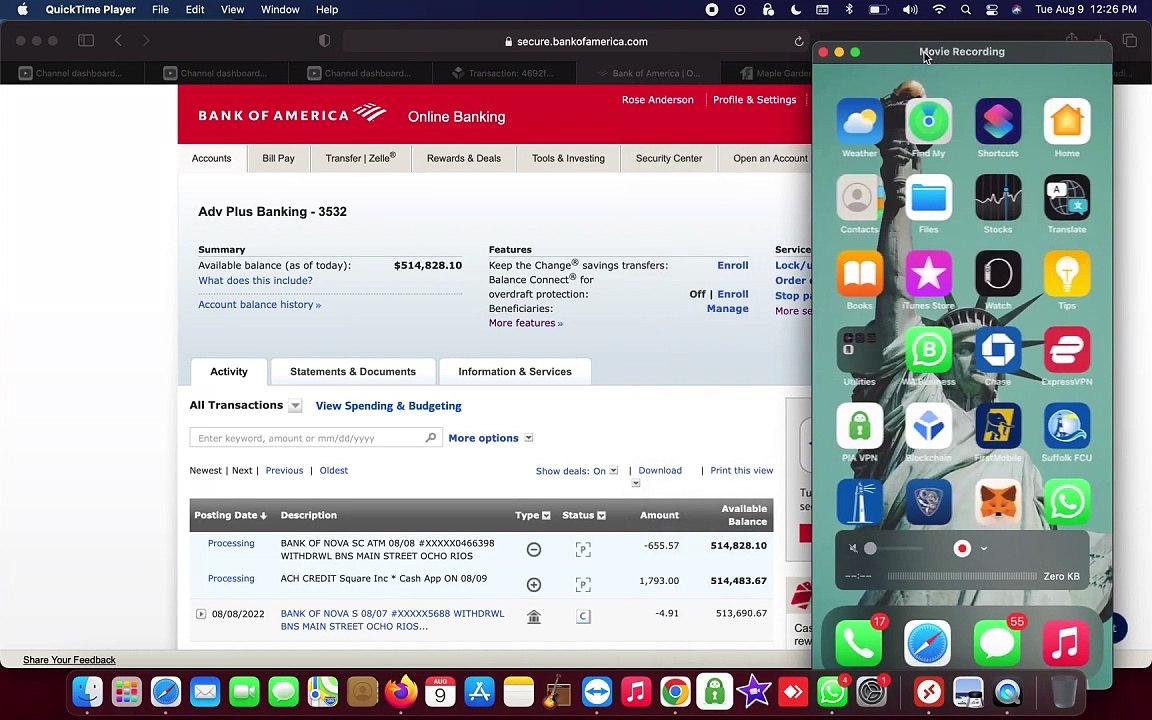
Task: Switch to the Statements & Documents tab
Action: pos(353,372)
